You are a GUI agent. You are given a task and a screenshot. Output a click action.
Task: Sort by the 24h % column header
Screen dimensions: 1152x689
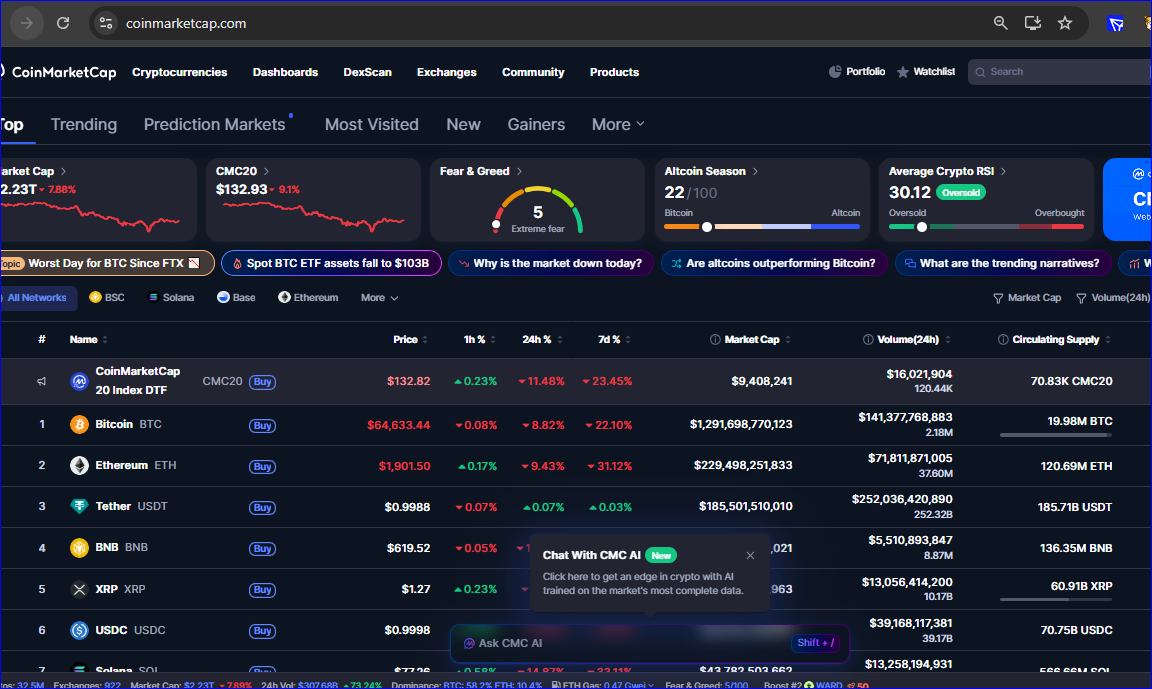542,339
